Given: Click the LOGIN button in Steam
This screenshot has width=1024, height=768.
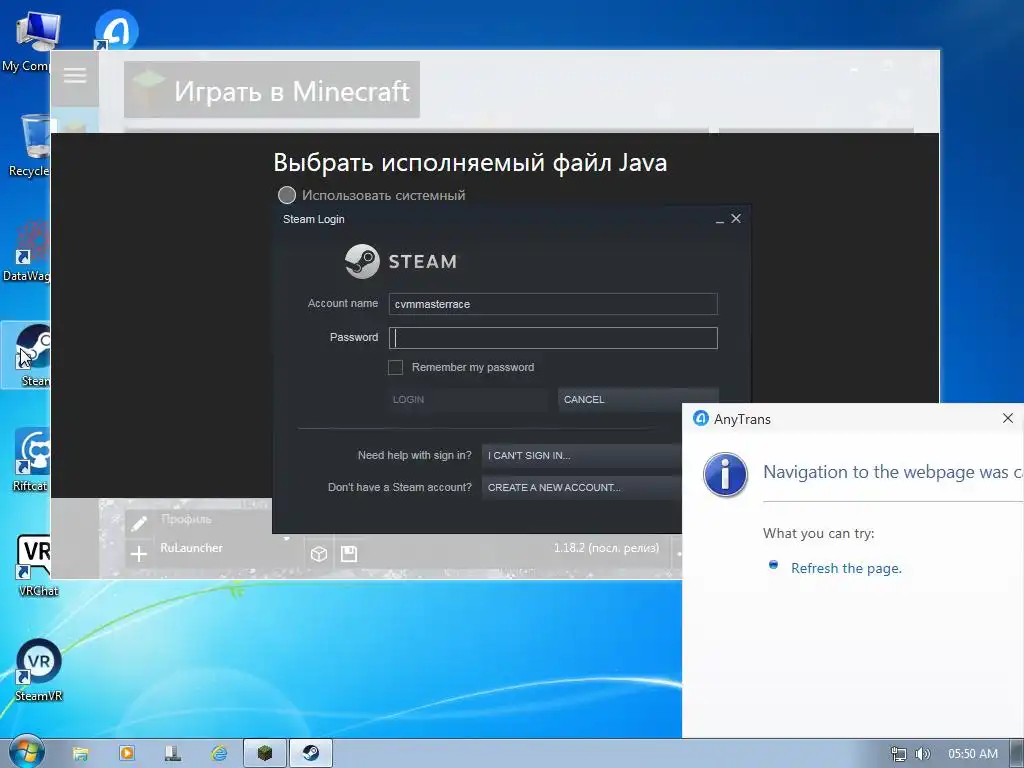Looking at the screenshot, I should [467, 400].
